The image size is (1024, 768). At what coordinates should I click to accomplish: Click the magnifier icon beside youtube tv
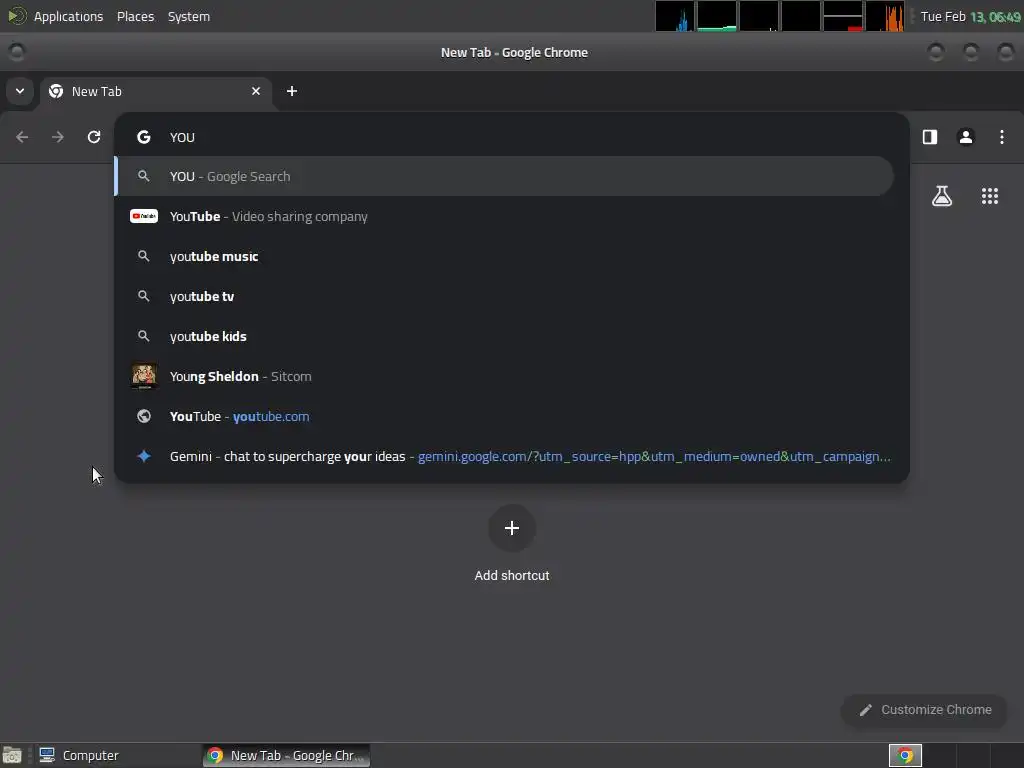tap(144, 296)
